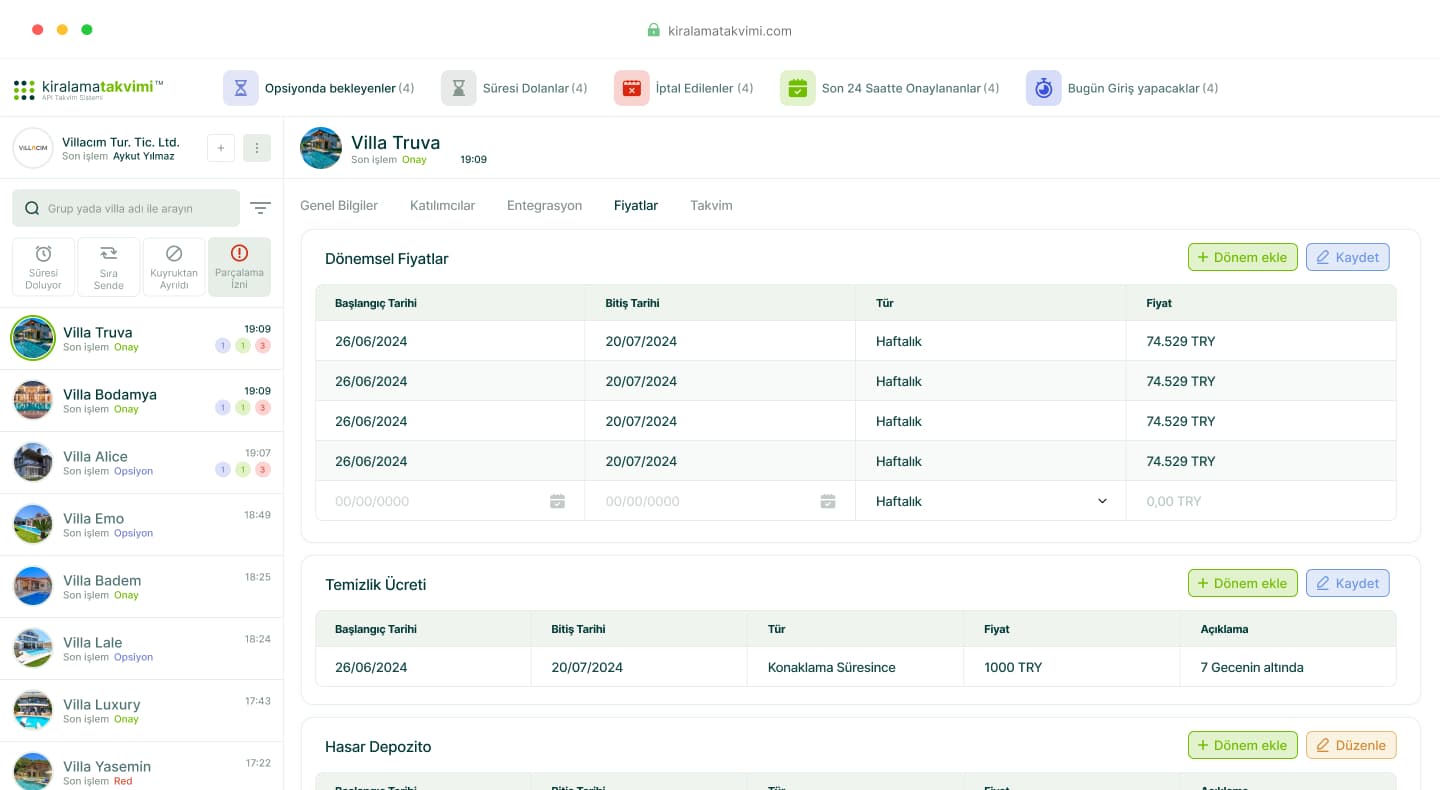Open end date calendar picker in new row

pyautogui.click(x=828, y=501)
